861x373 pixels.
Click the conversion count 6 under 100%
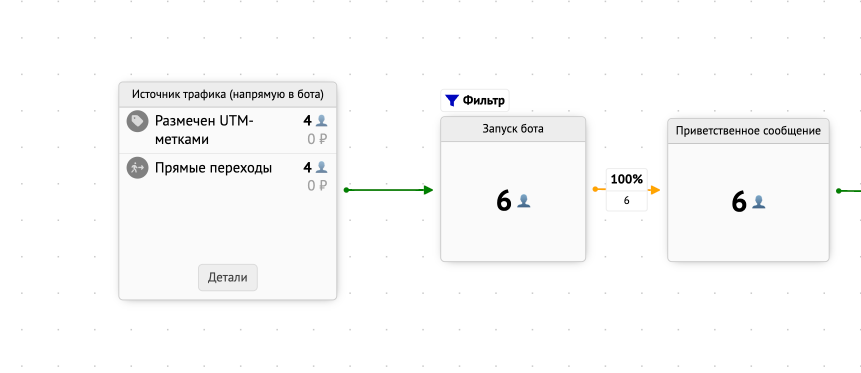627,201
